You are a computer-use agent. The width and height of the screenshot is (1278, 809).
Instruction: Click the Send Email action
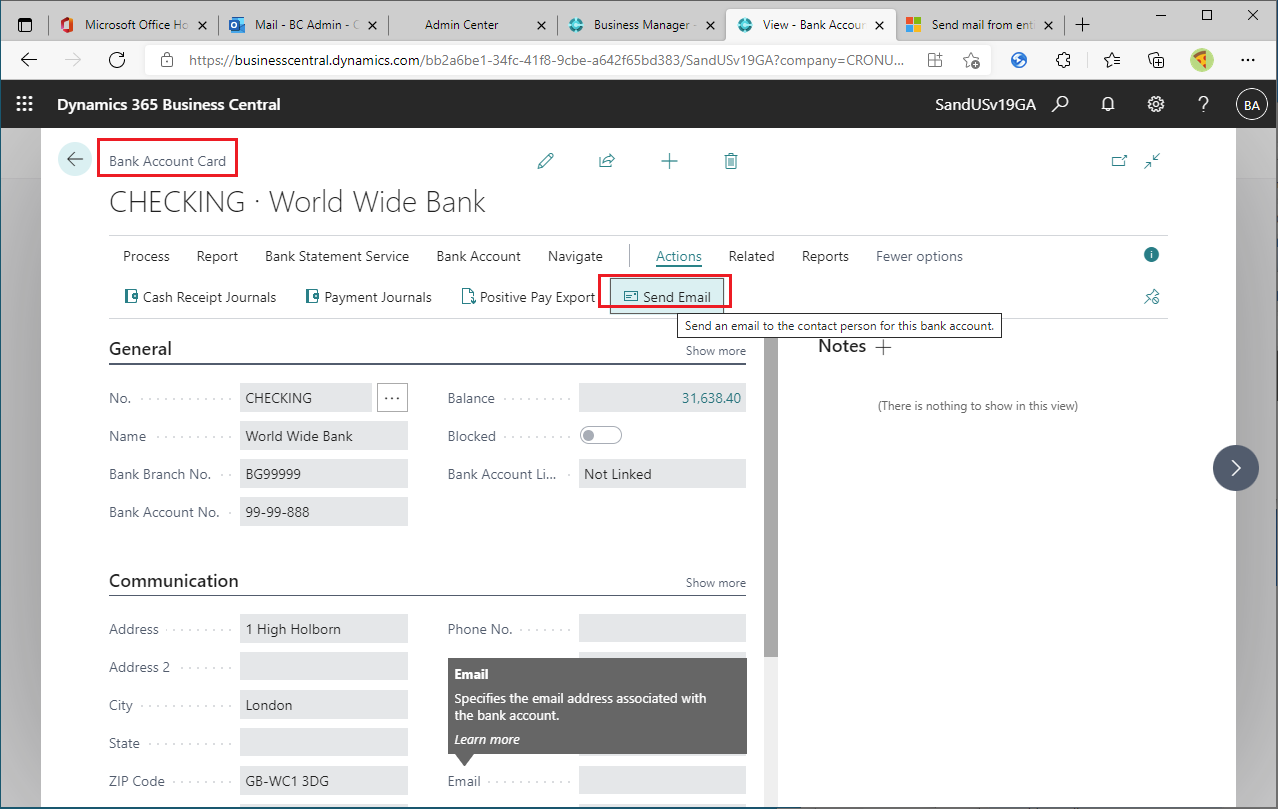coord(666,295)
